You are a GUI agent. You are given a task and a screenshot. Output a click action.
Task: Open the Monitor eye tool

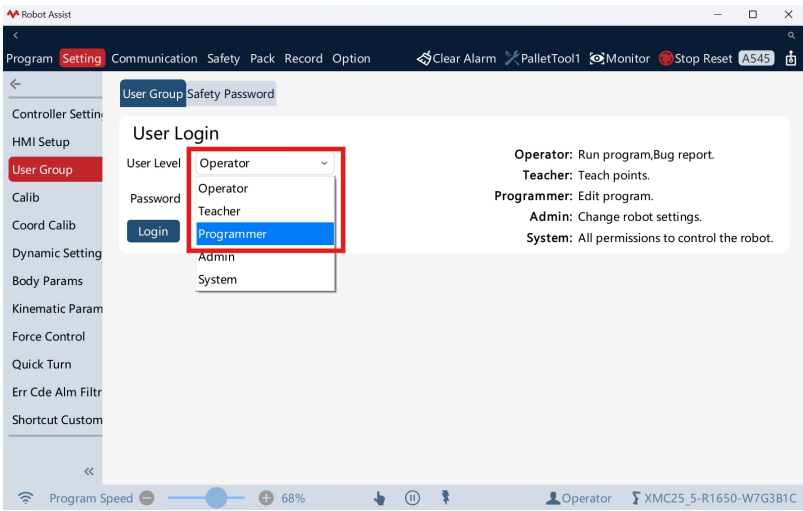[x=619, y=58]
